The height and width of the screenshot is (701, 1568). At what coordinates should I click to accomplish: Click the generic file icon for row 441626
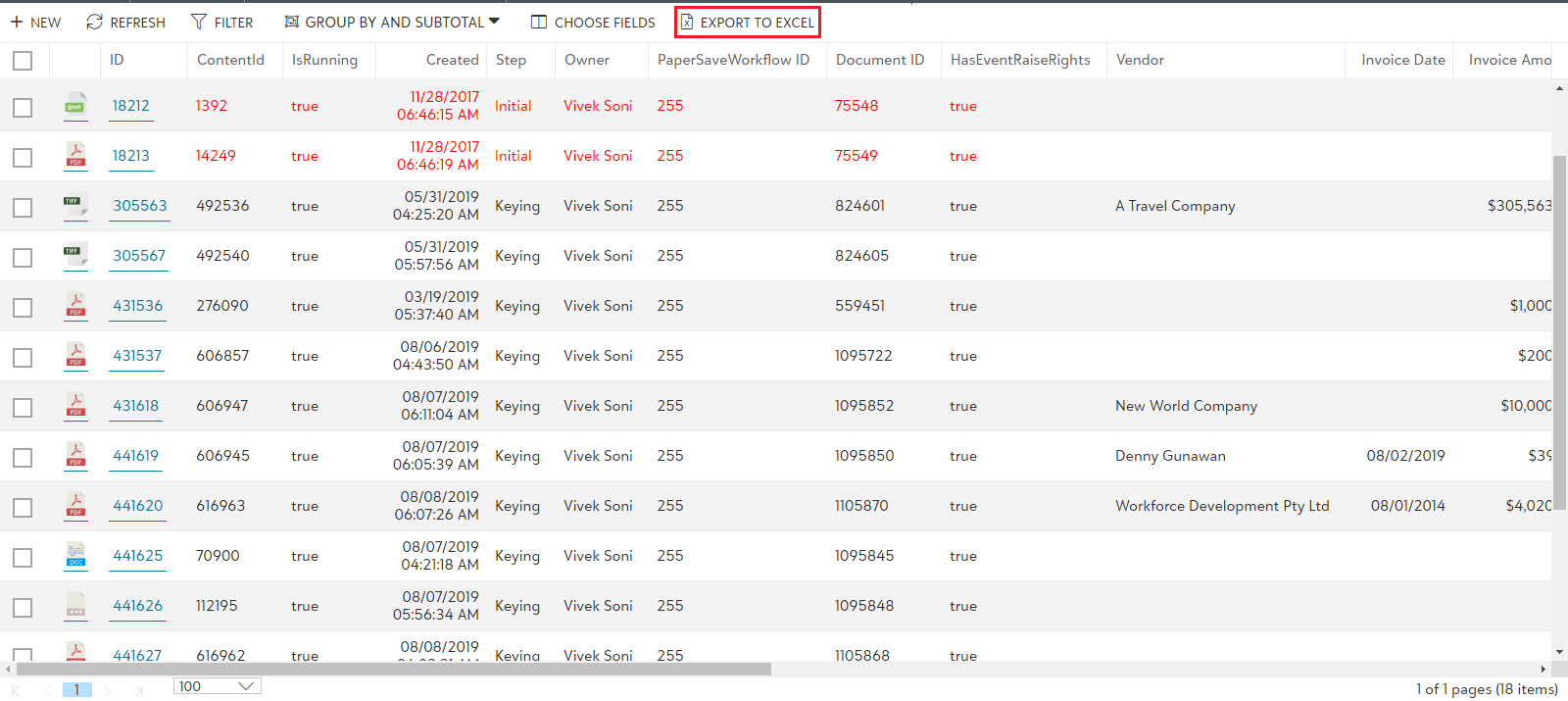coord(75,605)
